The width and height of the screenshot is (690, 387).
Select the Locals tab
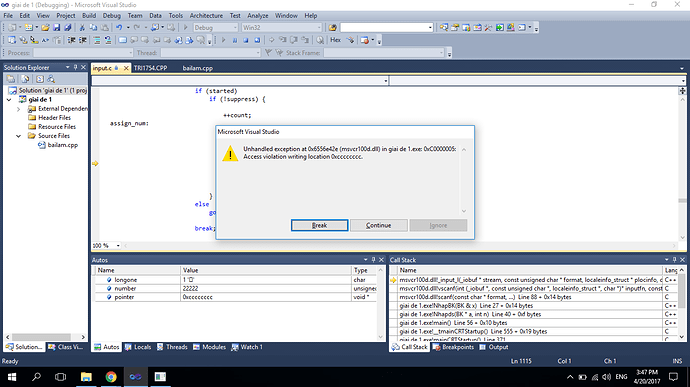coord(138,347)
